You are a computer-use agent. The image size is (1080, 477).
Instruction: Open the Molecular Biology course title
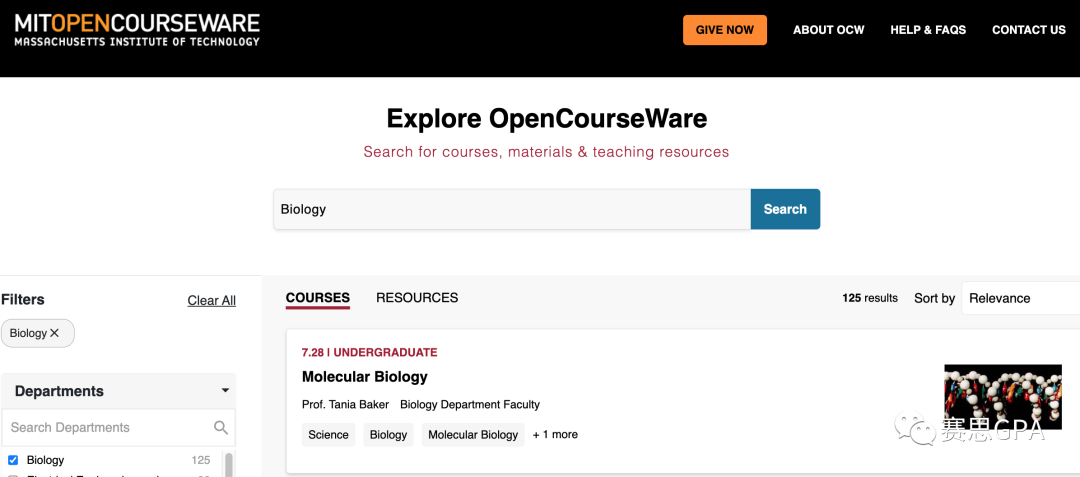pyautogui.click(x=364, y=377)
